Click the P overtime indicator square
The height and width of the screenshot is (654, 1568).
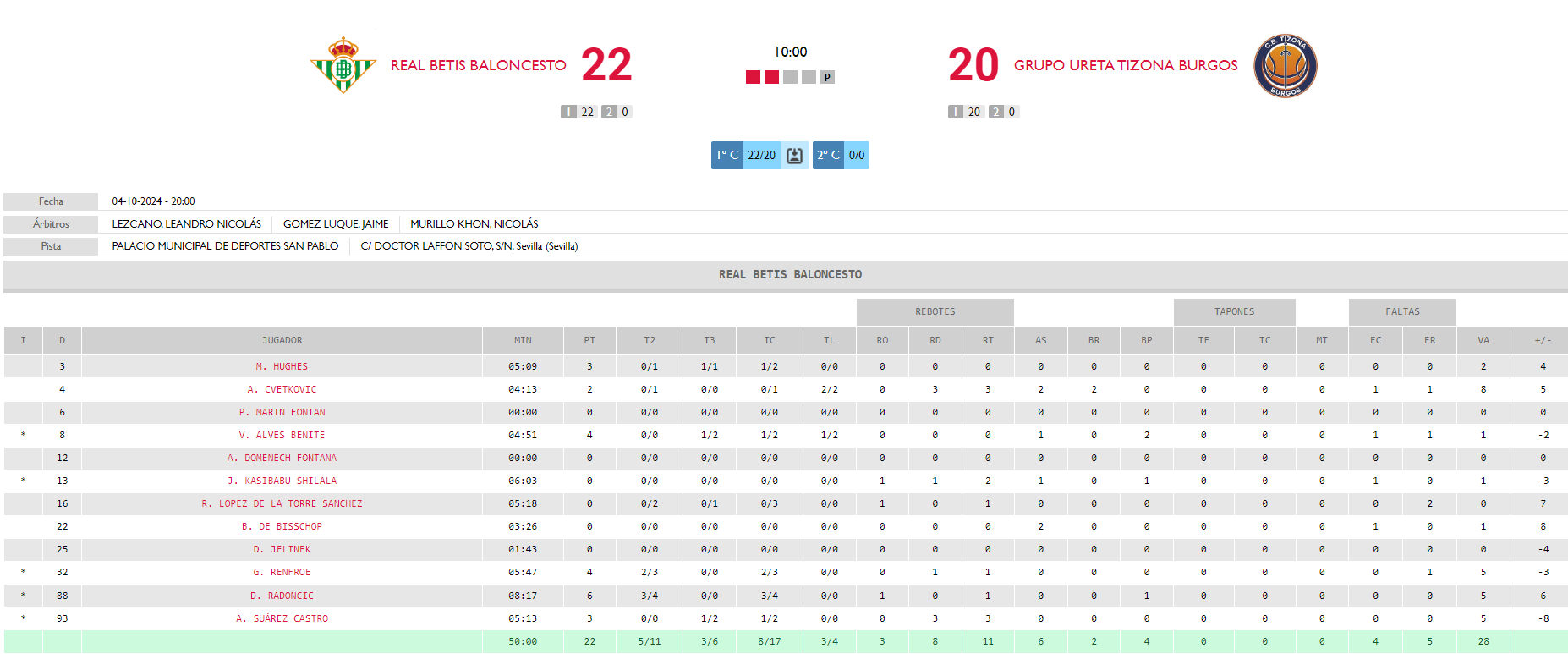[x=827, y=77]
